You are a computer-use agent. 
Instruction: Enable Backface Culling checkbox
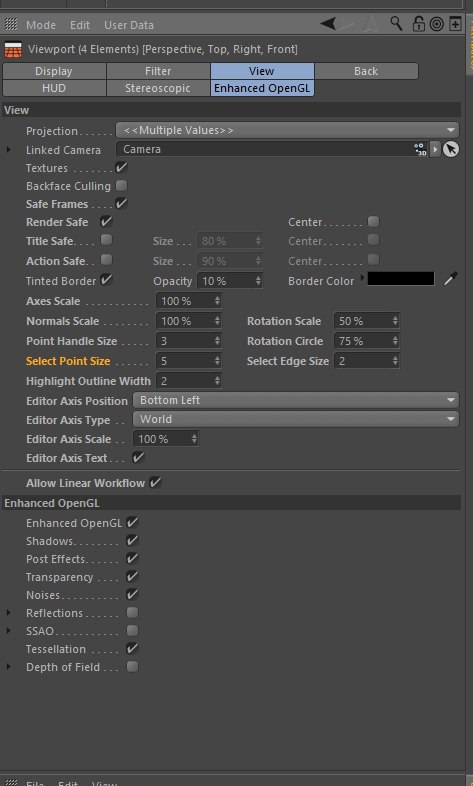point(121,185)
